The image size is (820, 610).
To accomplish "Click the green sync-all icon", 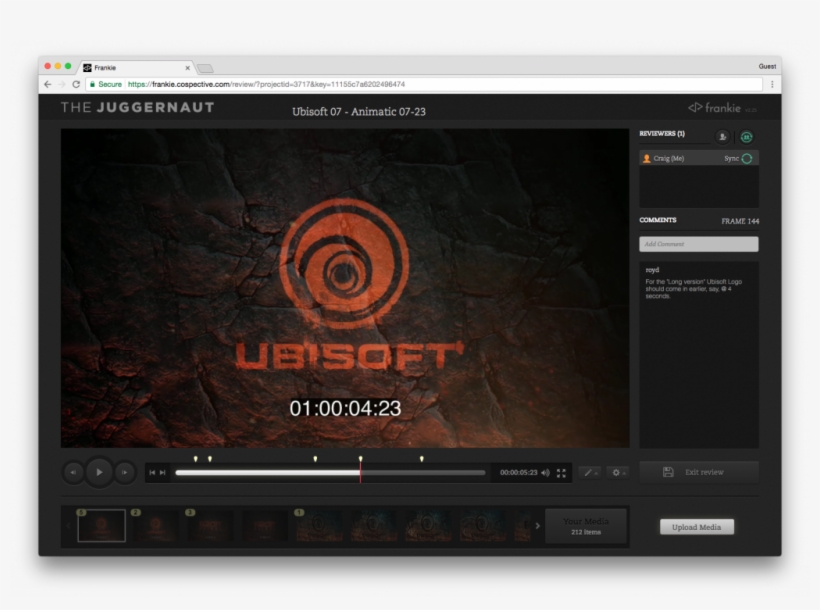I will click(x=746, y=136).
